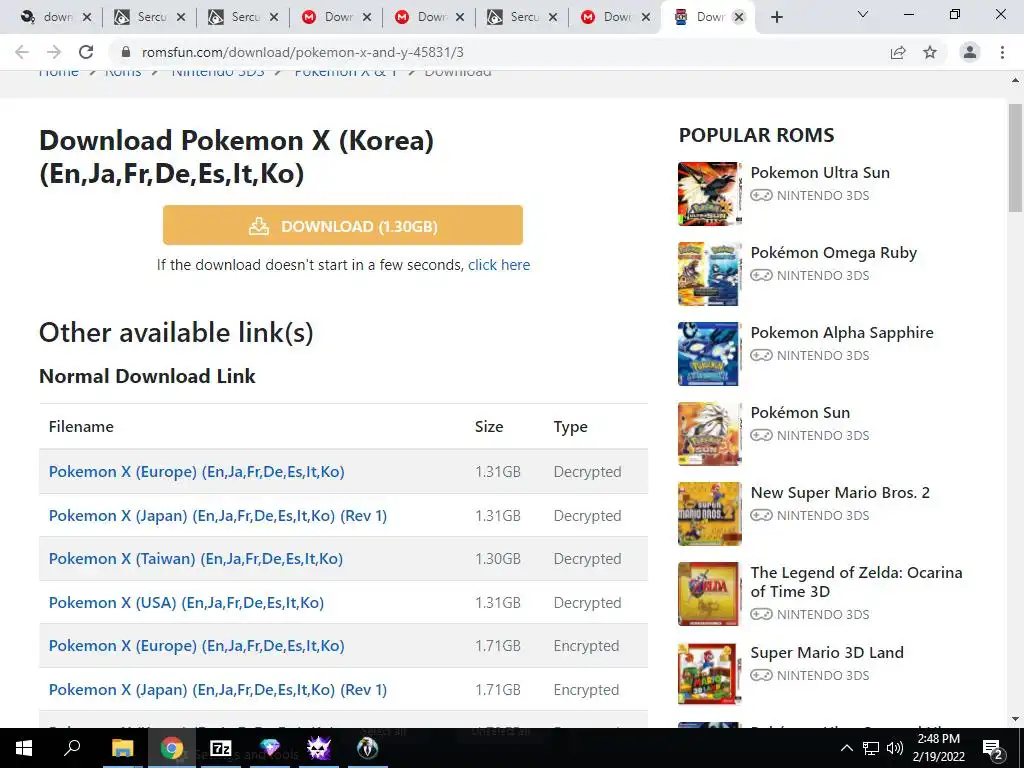Click gamepad icon under Pokémon Omega Ruby
Image resolution: width=1024 pixels, height=768 pixels.
tap(761, 276)
